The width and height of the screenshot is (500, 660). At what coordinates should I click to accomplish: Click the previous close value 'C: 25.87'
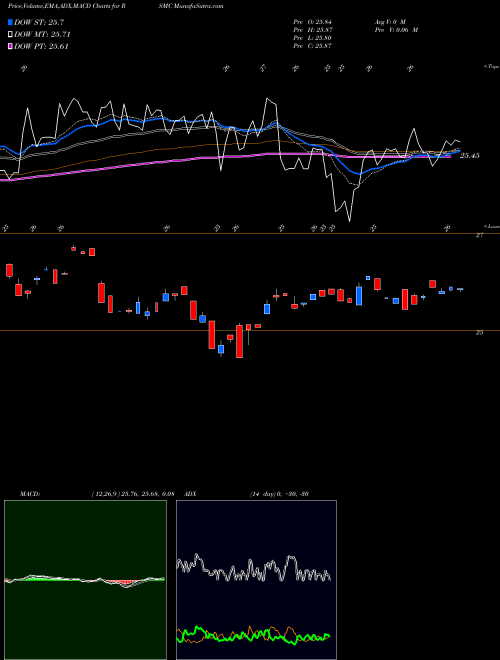coord(319,46)
